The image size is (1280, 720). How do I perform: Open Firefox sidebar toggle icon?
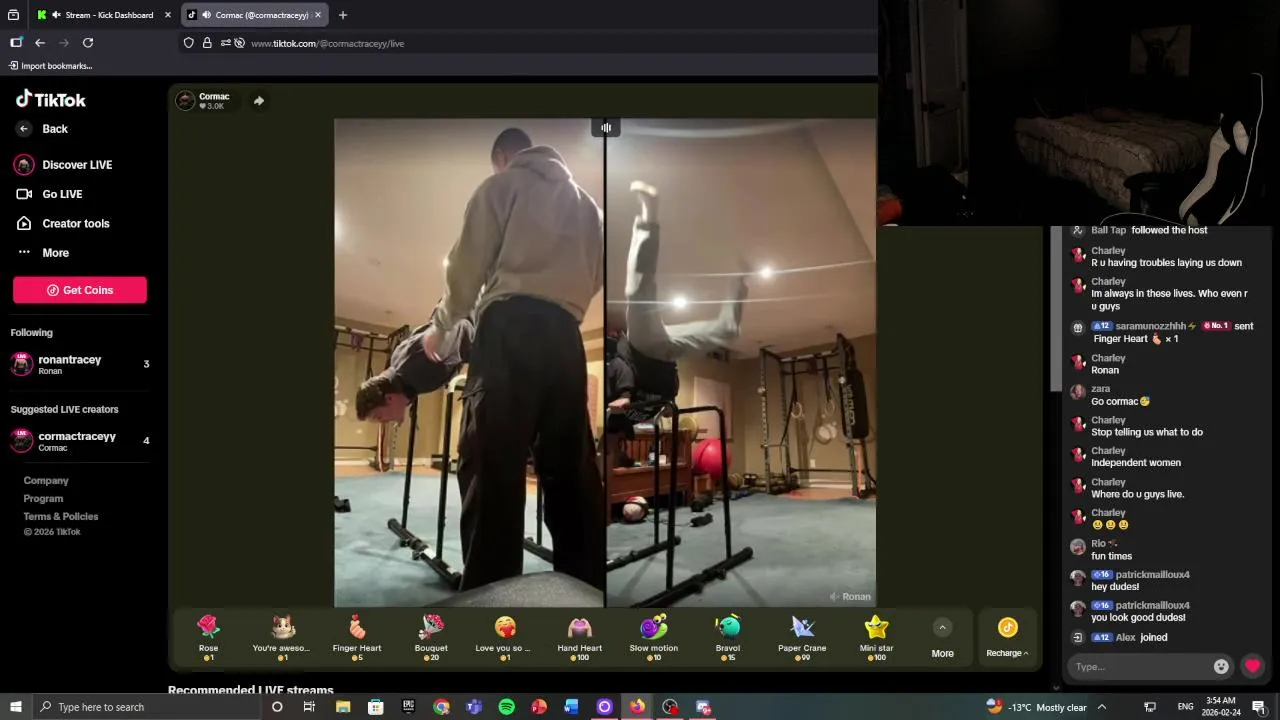[x=16, y=43]
